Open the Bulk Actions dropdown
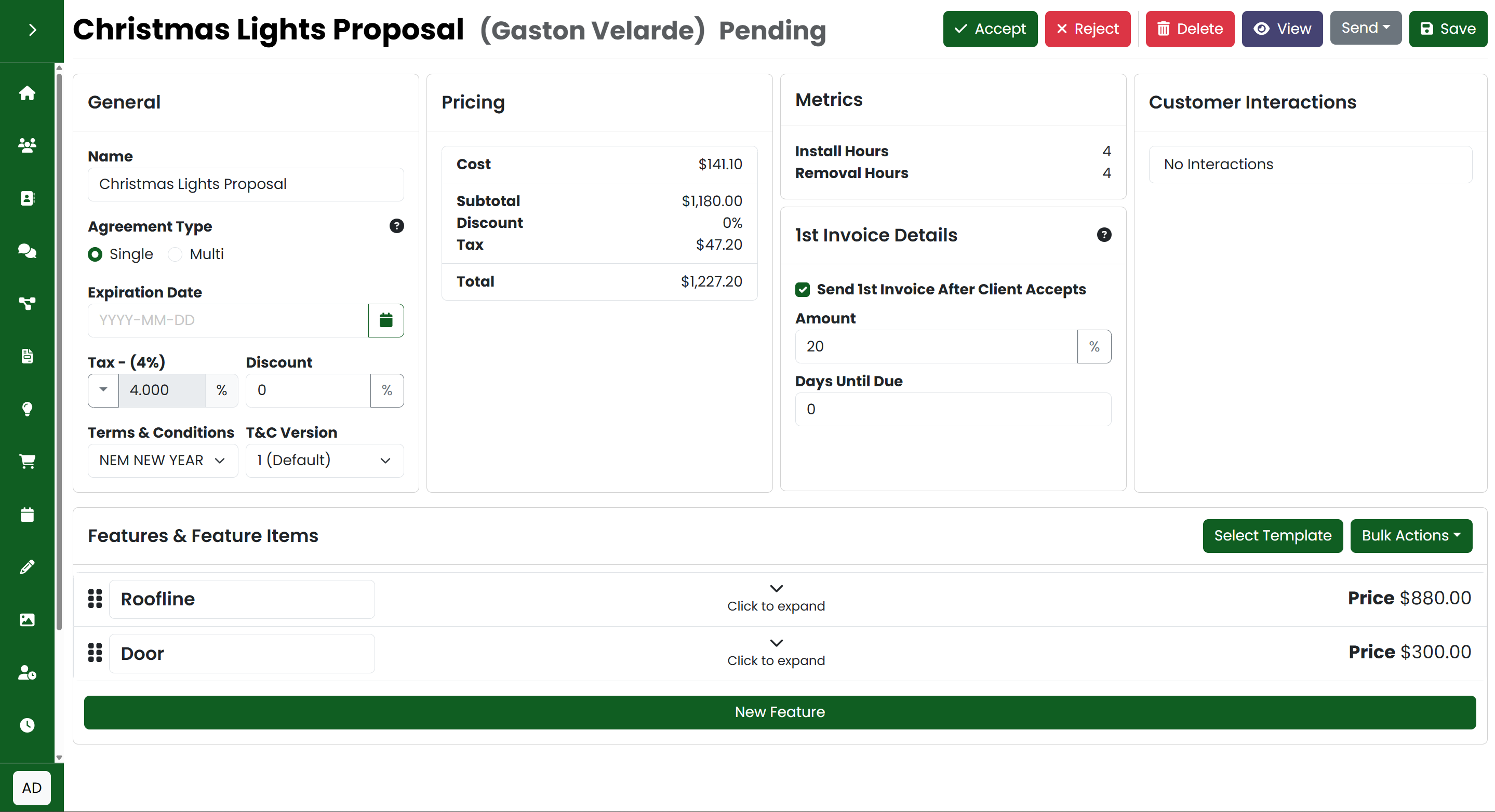Screen dimensions: 1495x812 1411,535
